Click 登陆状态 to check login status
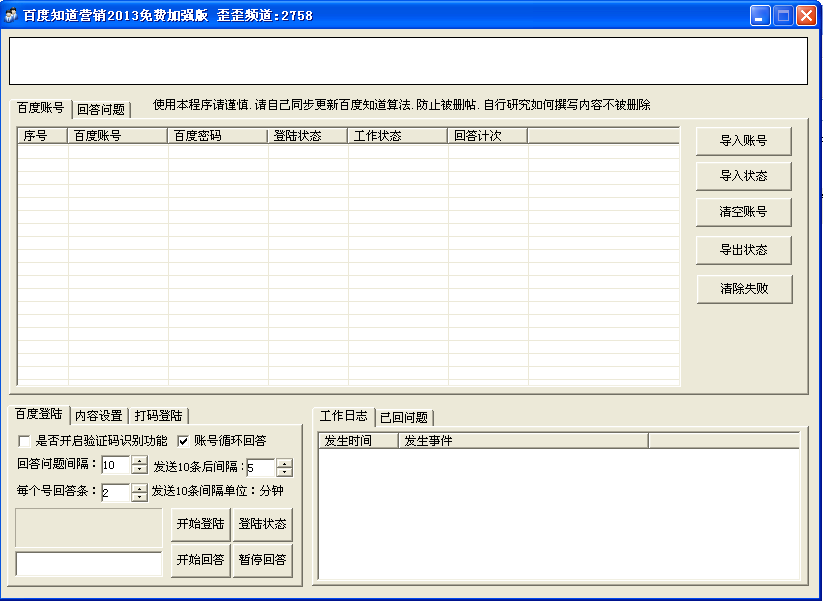This screenshot has height=601, width=823. click(264, 523)
